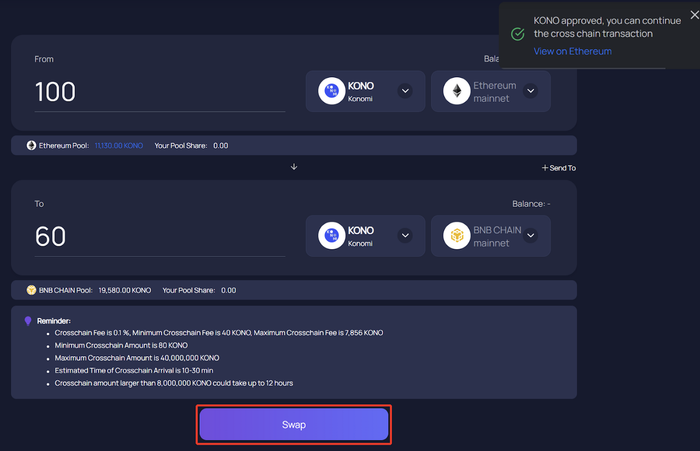
Task: Click the purple Reminder pin icon
Action: (x=28, y=321)
